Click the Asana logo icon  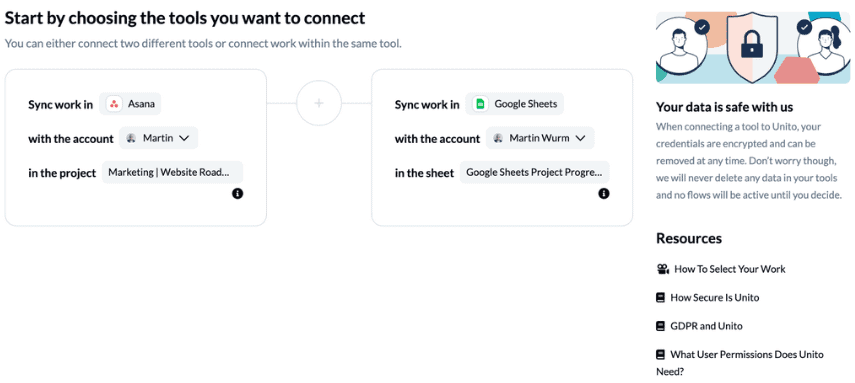tap(114, 104)
